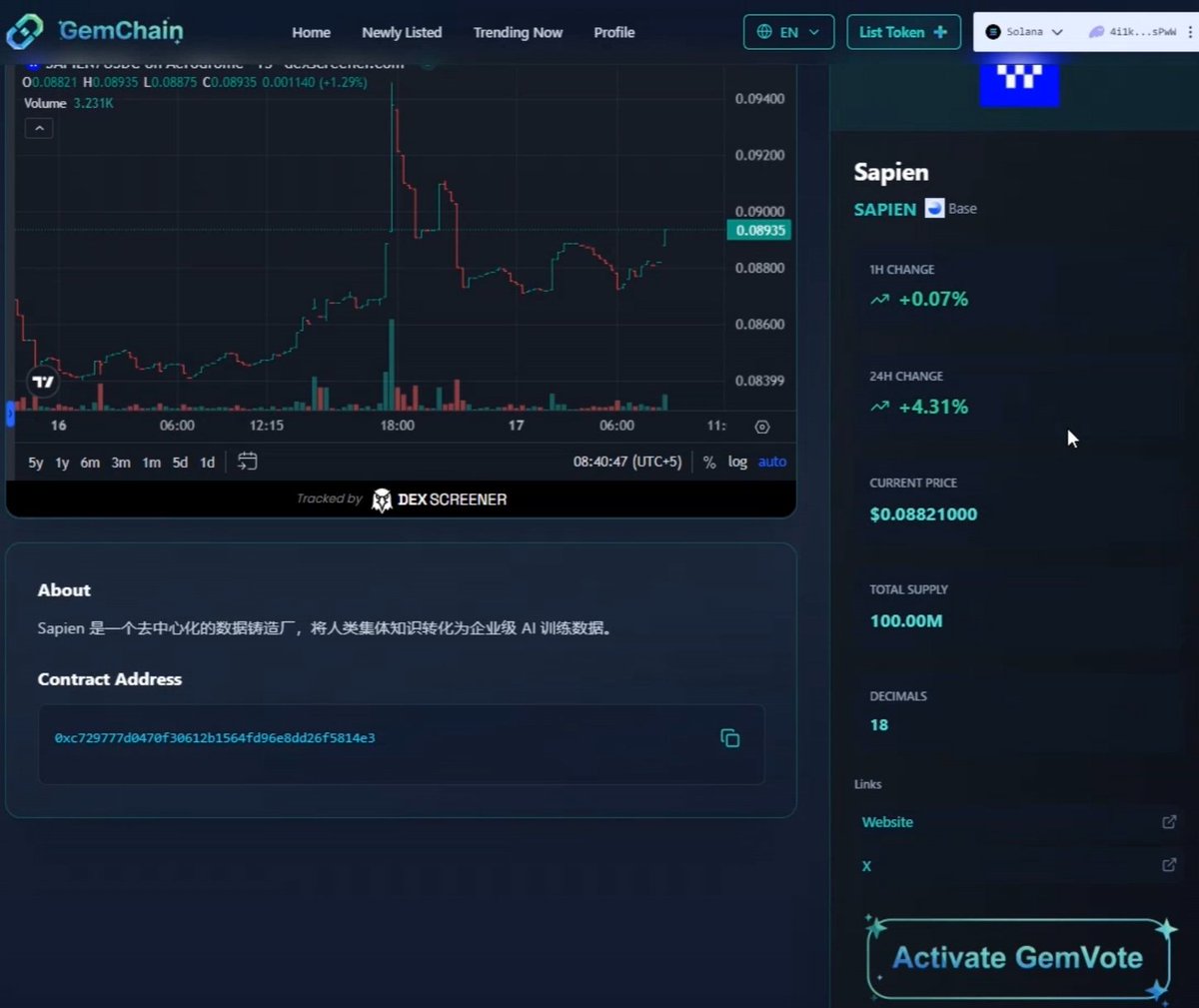Click the contract address text
This screenshot has width=1199, height=1008.
215,738
